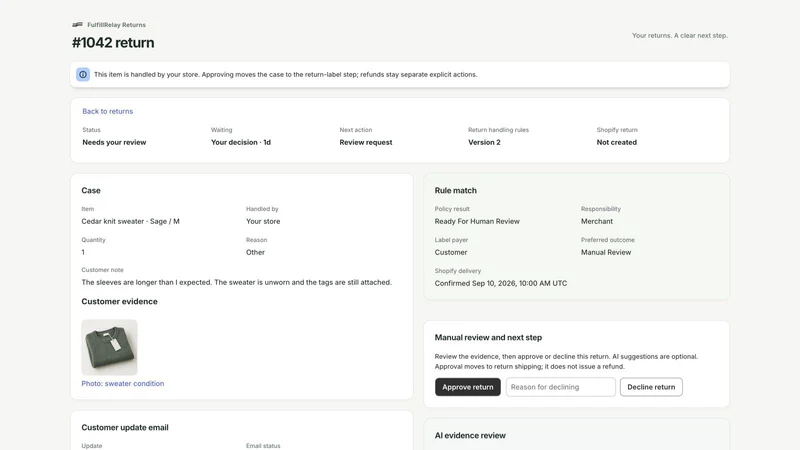Screen dimensions: 800x450
Task: Click the Customer evidence heading
Action: click(119, 302)
